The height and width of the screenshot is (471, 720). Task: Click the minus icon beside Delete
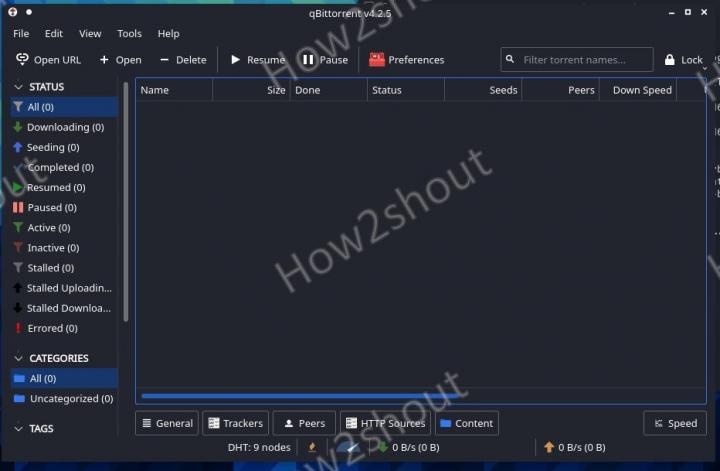click(x=164, y=60)
